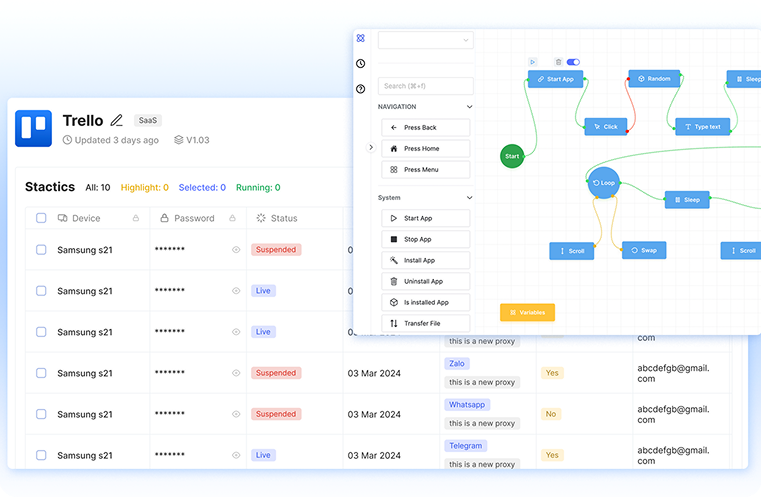Click the yellow Variables button
761x497 pixels.
point(528,313)
